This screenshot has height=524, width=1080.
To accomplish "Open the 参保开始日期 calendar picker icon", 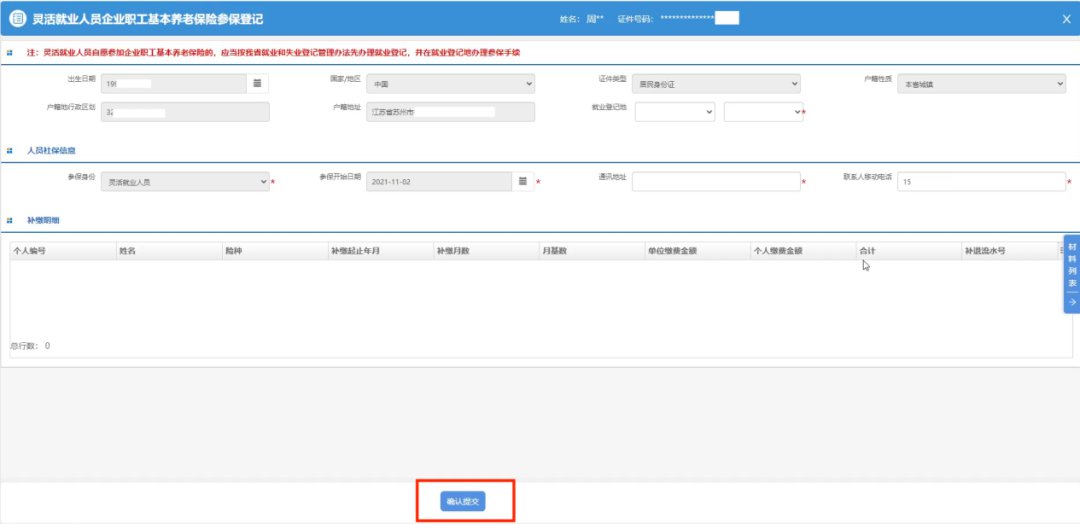I will click(x=522, y=181).
